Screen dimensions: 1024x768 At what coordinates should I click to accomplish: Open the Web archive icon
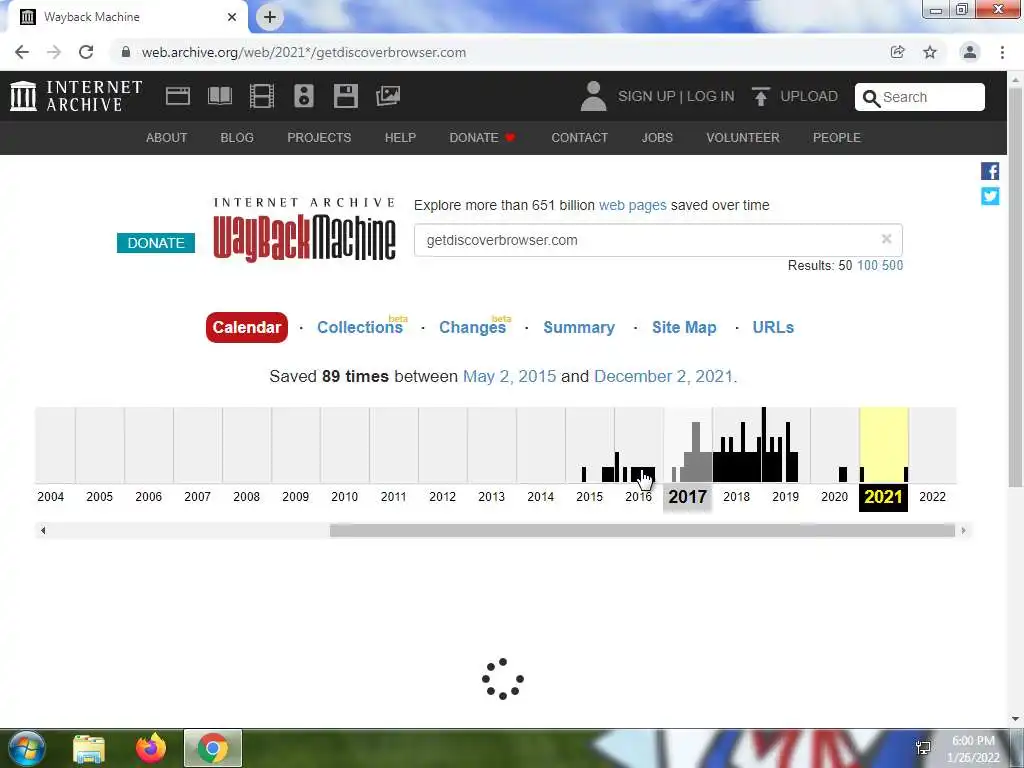pos(178,96)
